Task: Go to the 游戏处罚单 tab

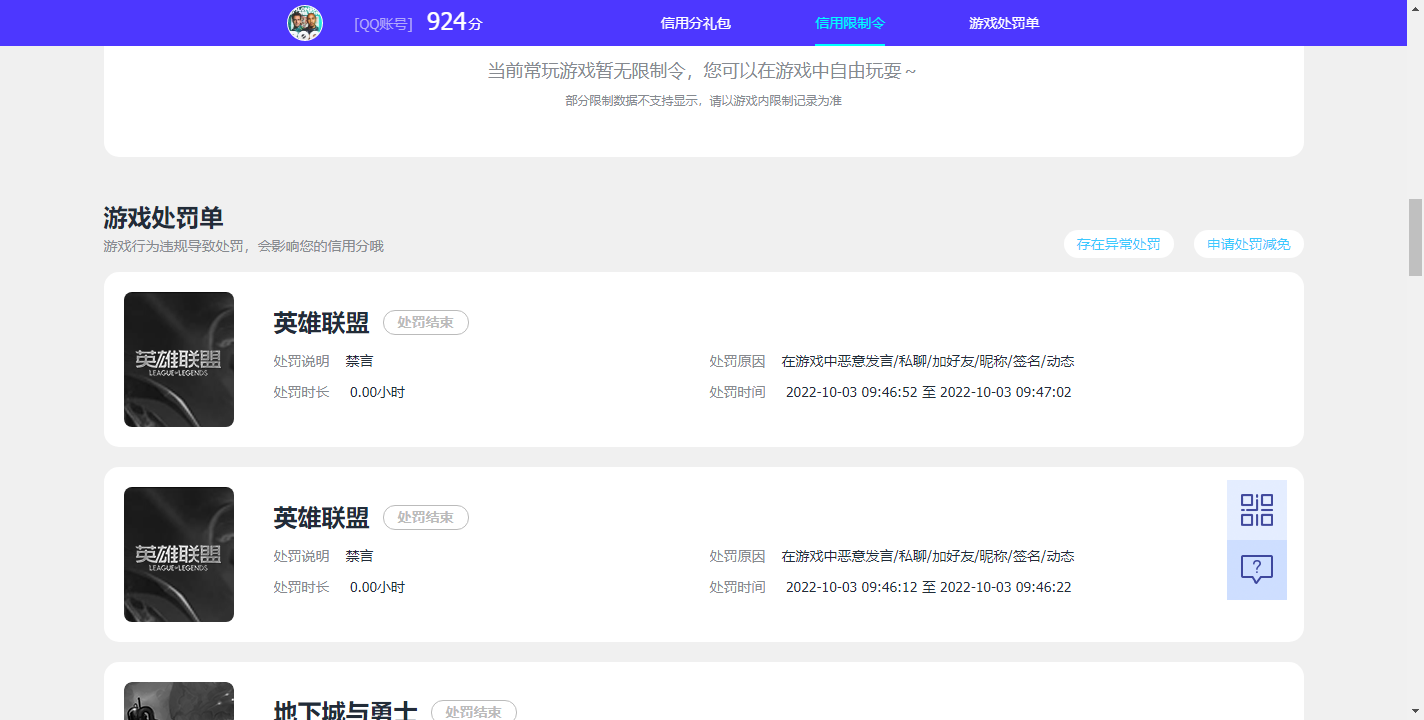Action: pos(1004,23)
